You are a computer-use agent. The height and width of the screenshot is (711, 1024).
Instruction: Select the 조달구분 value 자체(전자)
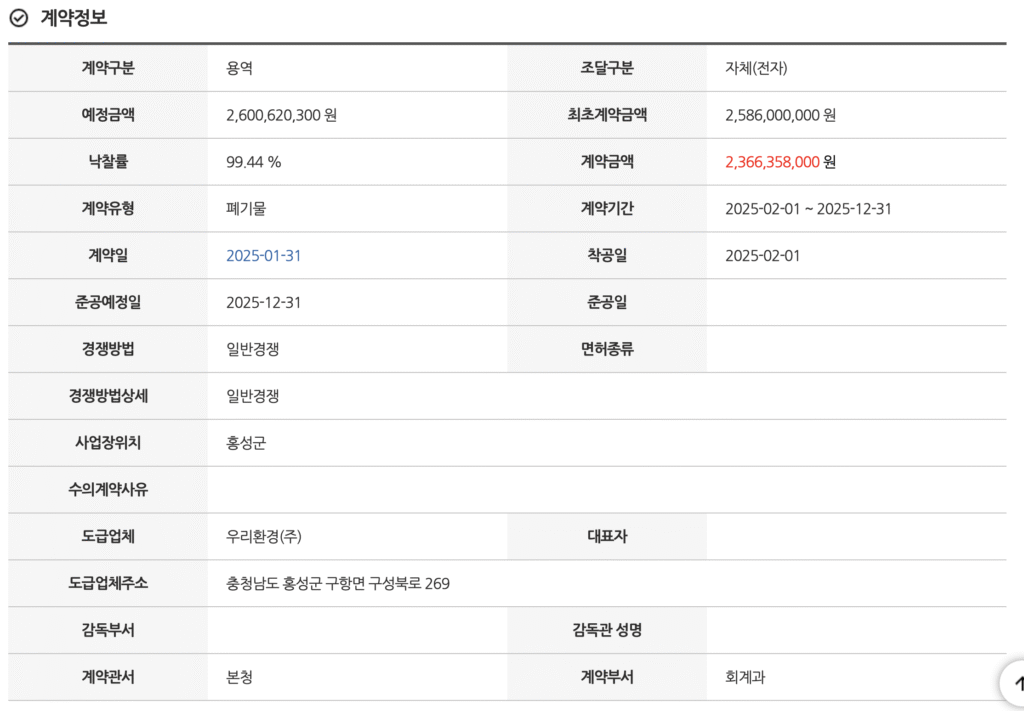tap(763, 68)
